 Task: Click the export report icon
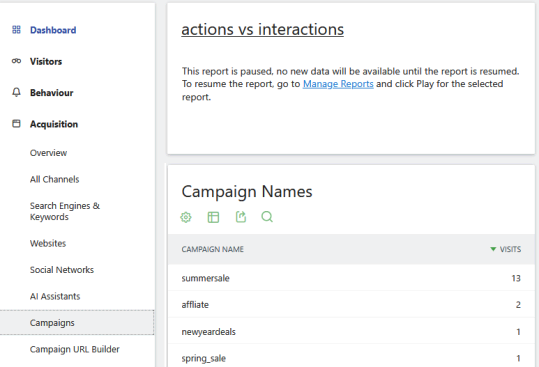point(241,217)
